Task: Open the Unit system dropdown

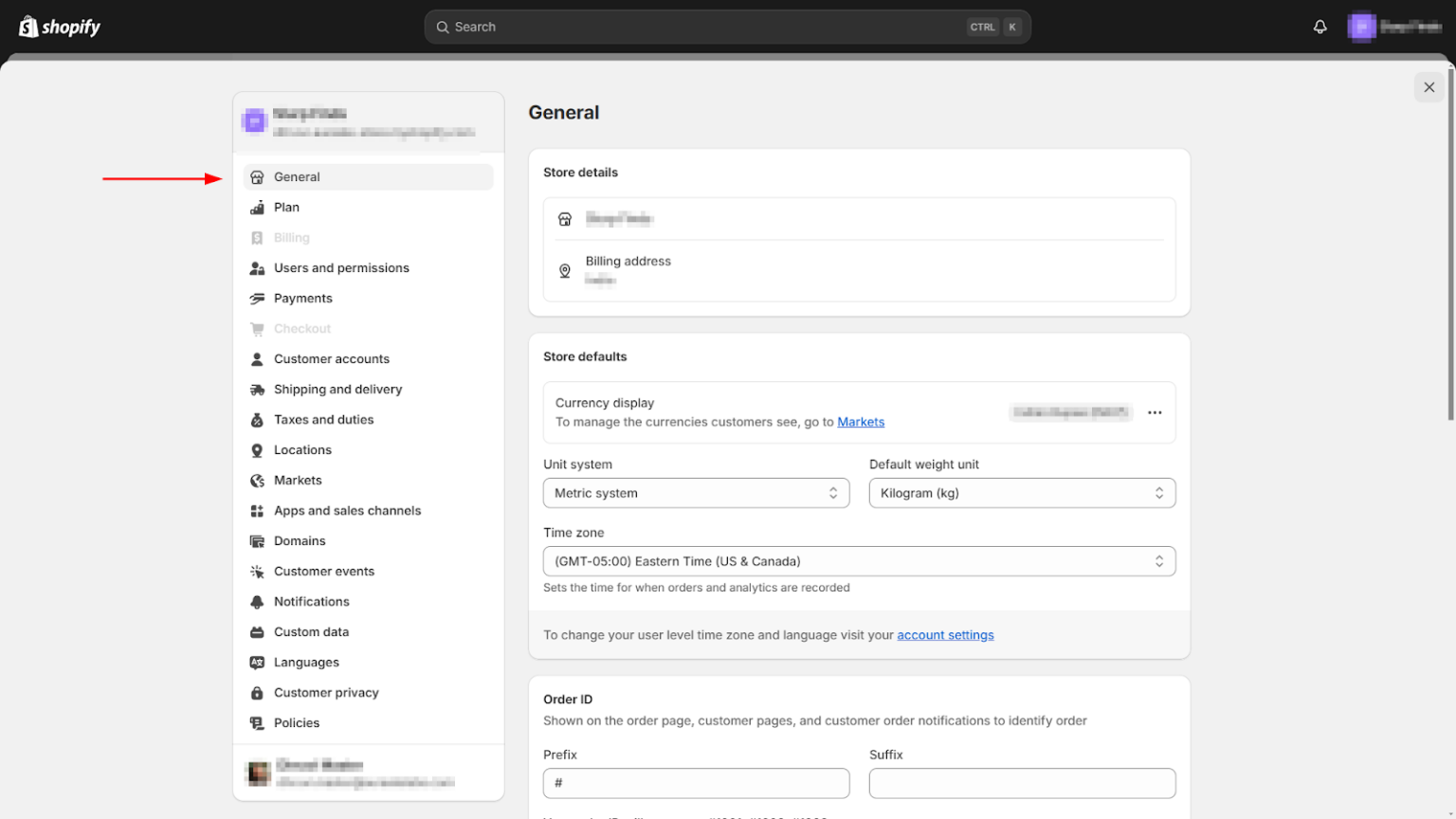Action: [x=695, y=493]
